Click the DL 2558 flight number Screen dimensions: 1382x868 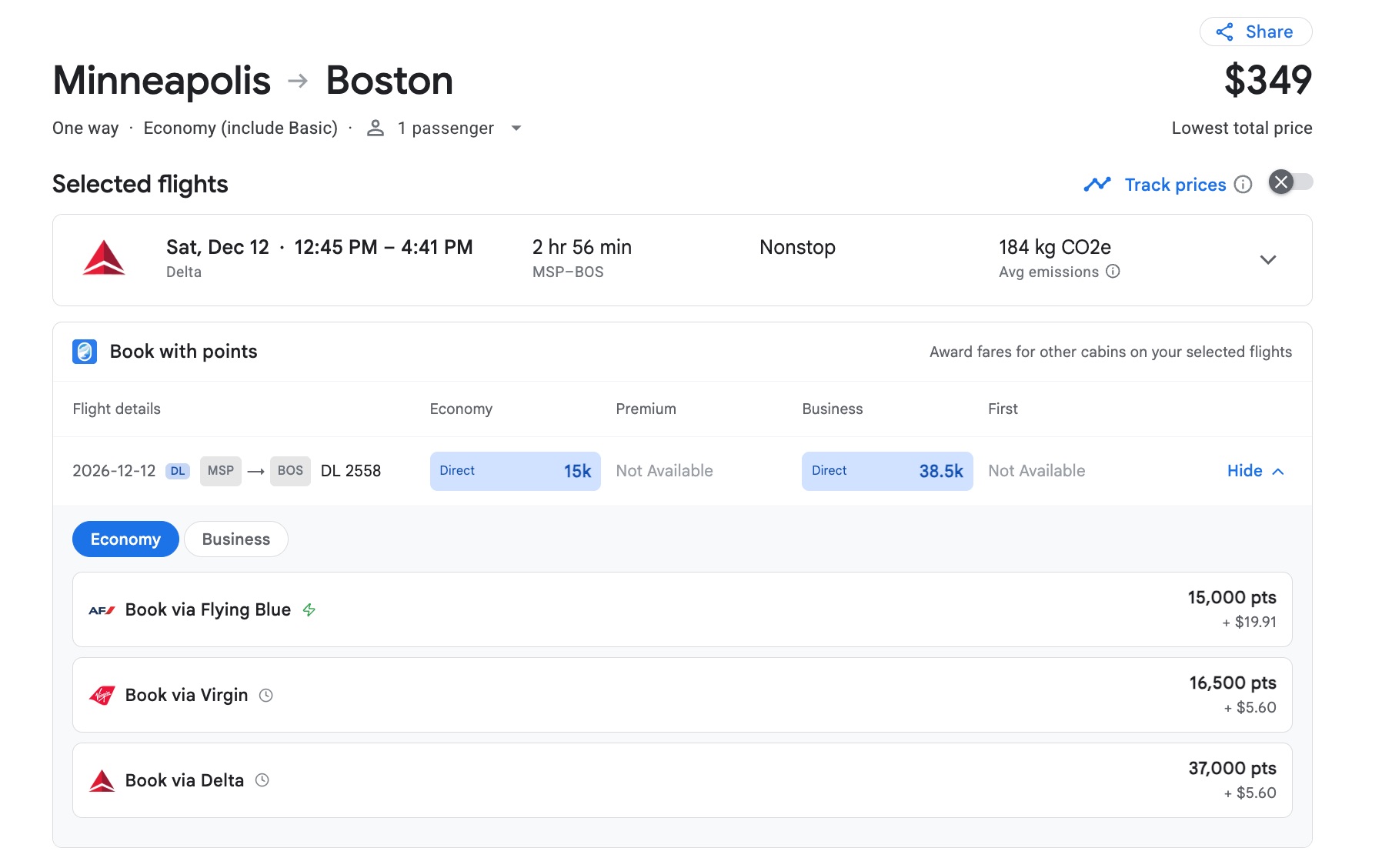(x=351, y=471)
